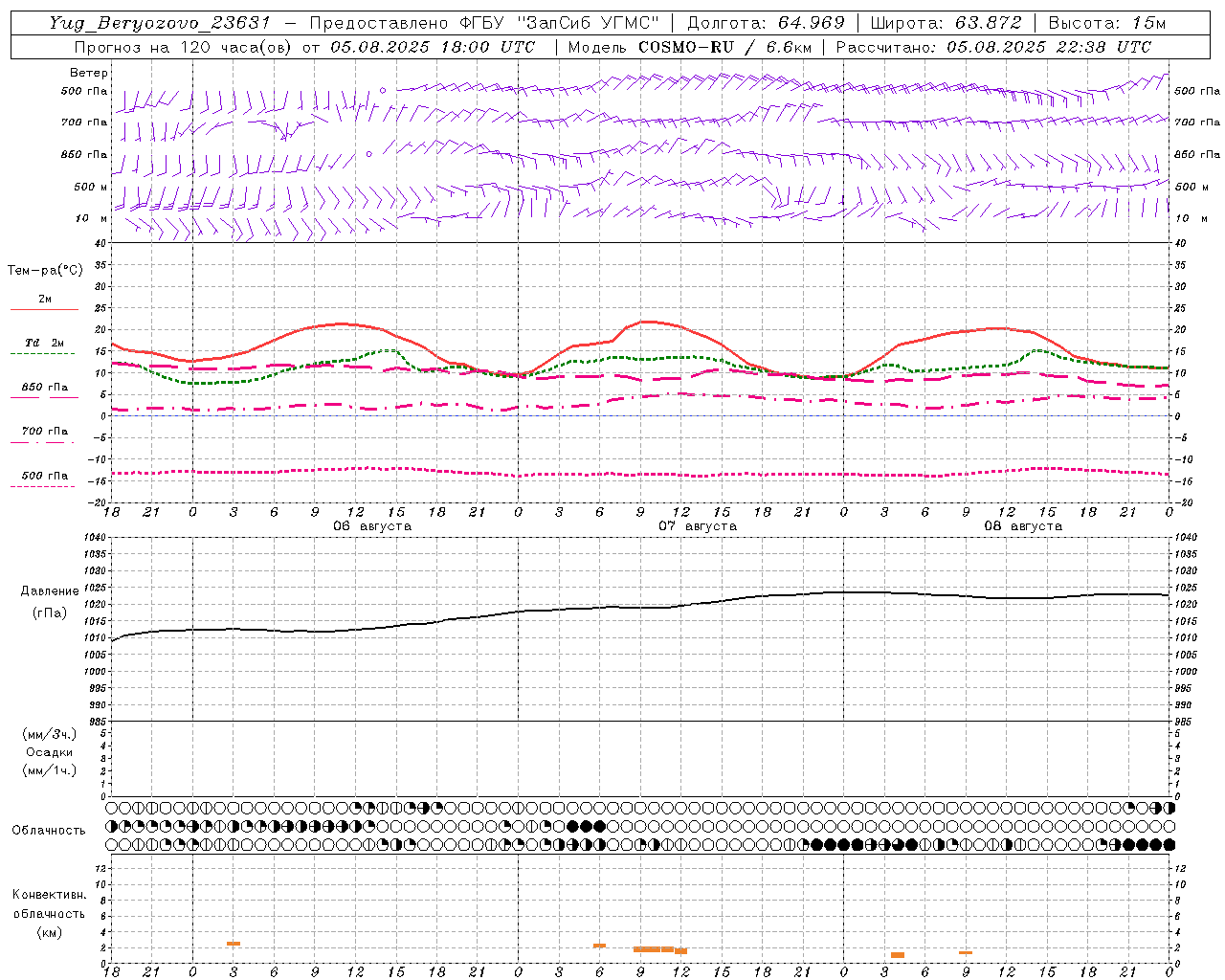Click the '(км)' unit label of convective panel
Image resolution: width=1225 pixels, height=980 pixels.
tap(50, 932)
